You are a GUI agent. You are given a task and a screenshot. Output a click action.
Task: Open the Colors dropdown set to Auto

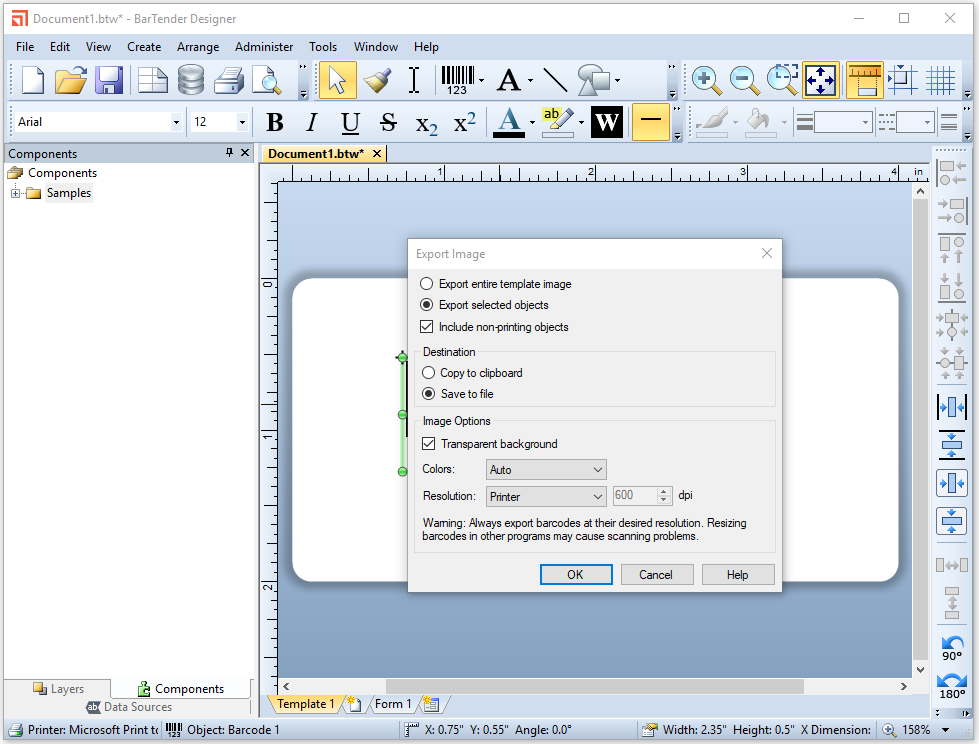click(x=546, y=469)
